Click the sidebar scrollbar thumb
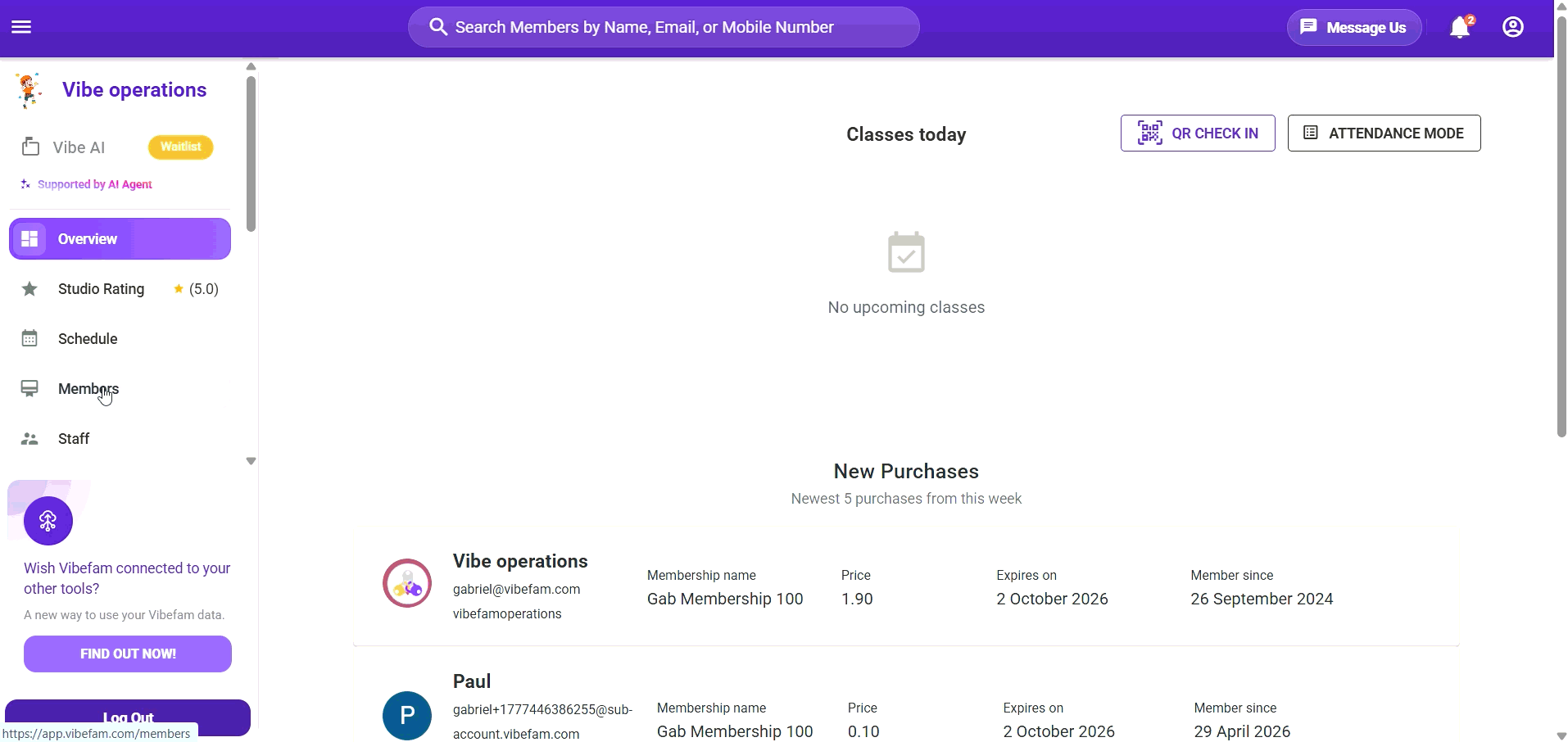Image resolution: width=1568 pixels, height=742 pixels. click(x=251, y=153)
